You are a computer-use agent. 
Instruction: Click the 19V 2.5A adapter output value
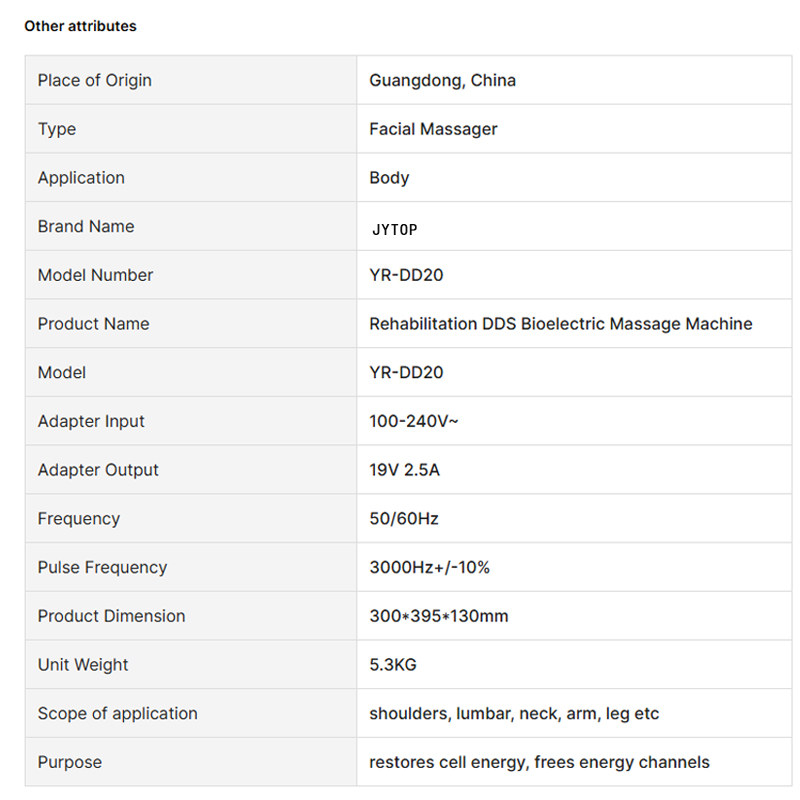404,470
